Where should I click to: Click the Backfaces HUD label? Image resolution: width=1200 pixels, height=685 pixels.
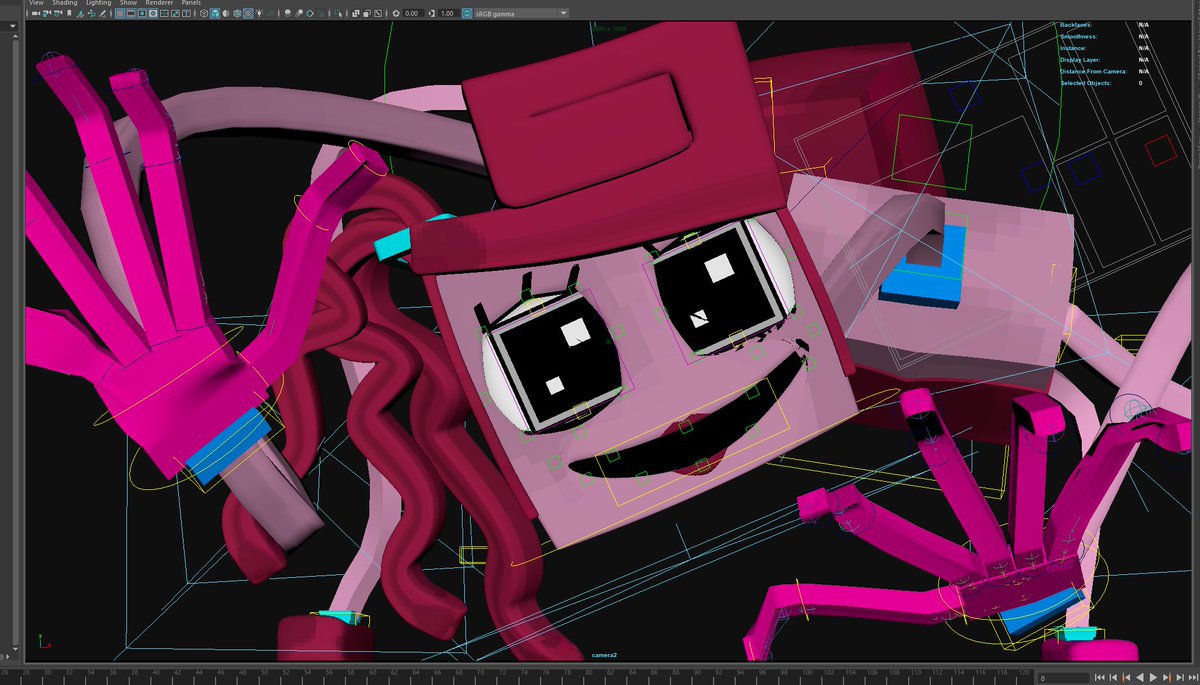(x=1076, y=24)
